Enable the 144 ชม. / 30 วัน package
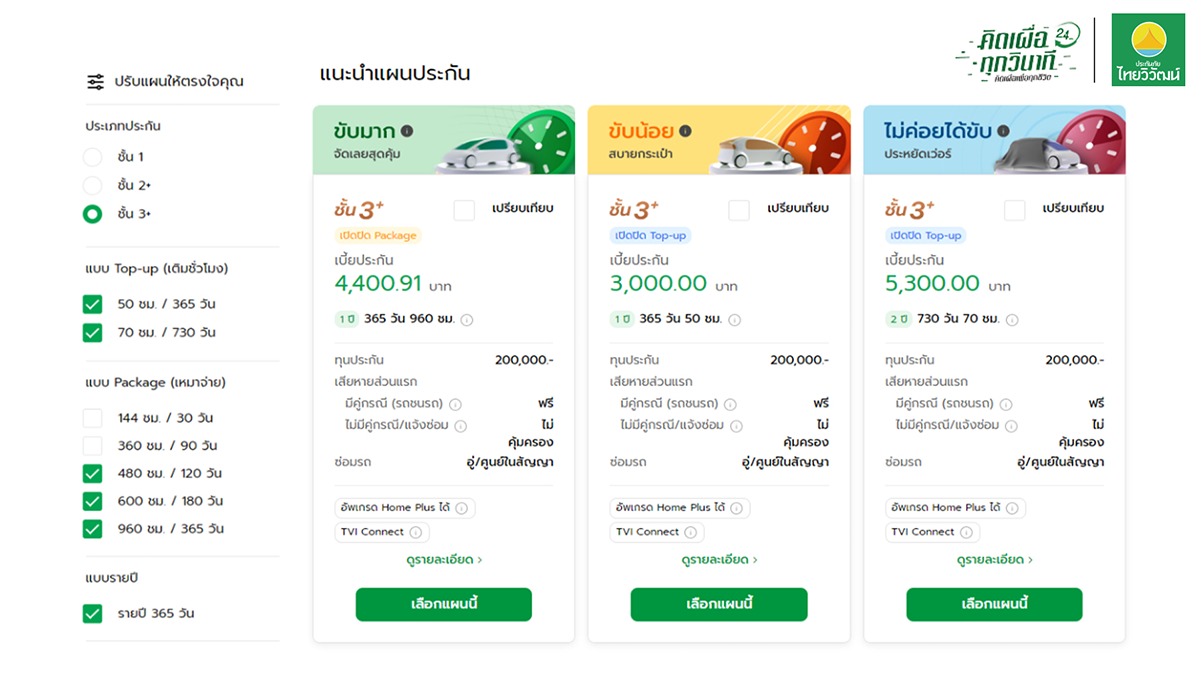Viewport: 1200px width, 675px height. coord(93,418)
